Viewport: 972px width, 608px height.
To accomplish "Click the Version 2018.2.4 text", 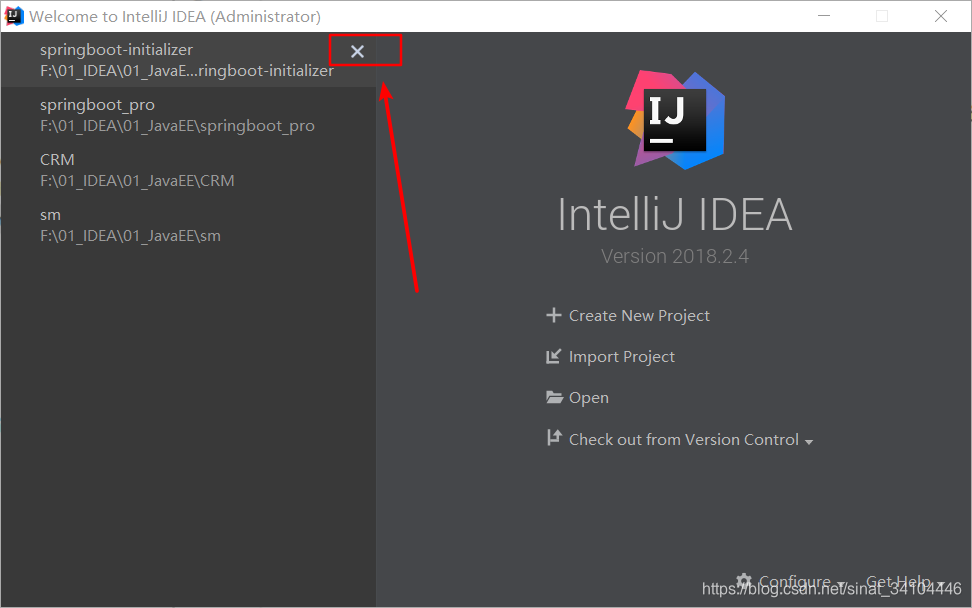I will click(x=674, y=256).
